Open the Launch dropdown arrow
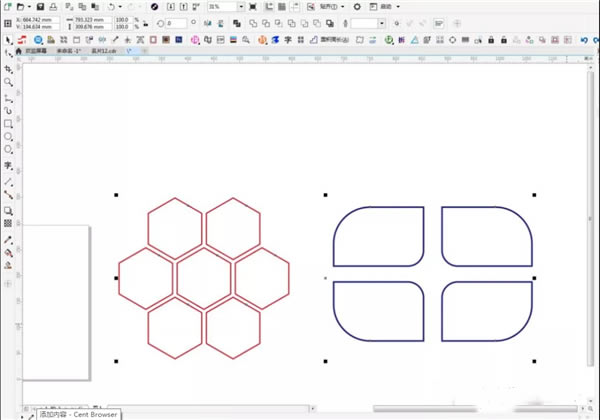Viewport: 600px width, 420px height. (398, 7)
